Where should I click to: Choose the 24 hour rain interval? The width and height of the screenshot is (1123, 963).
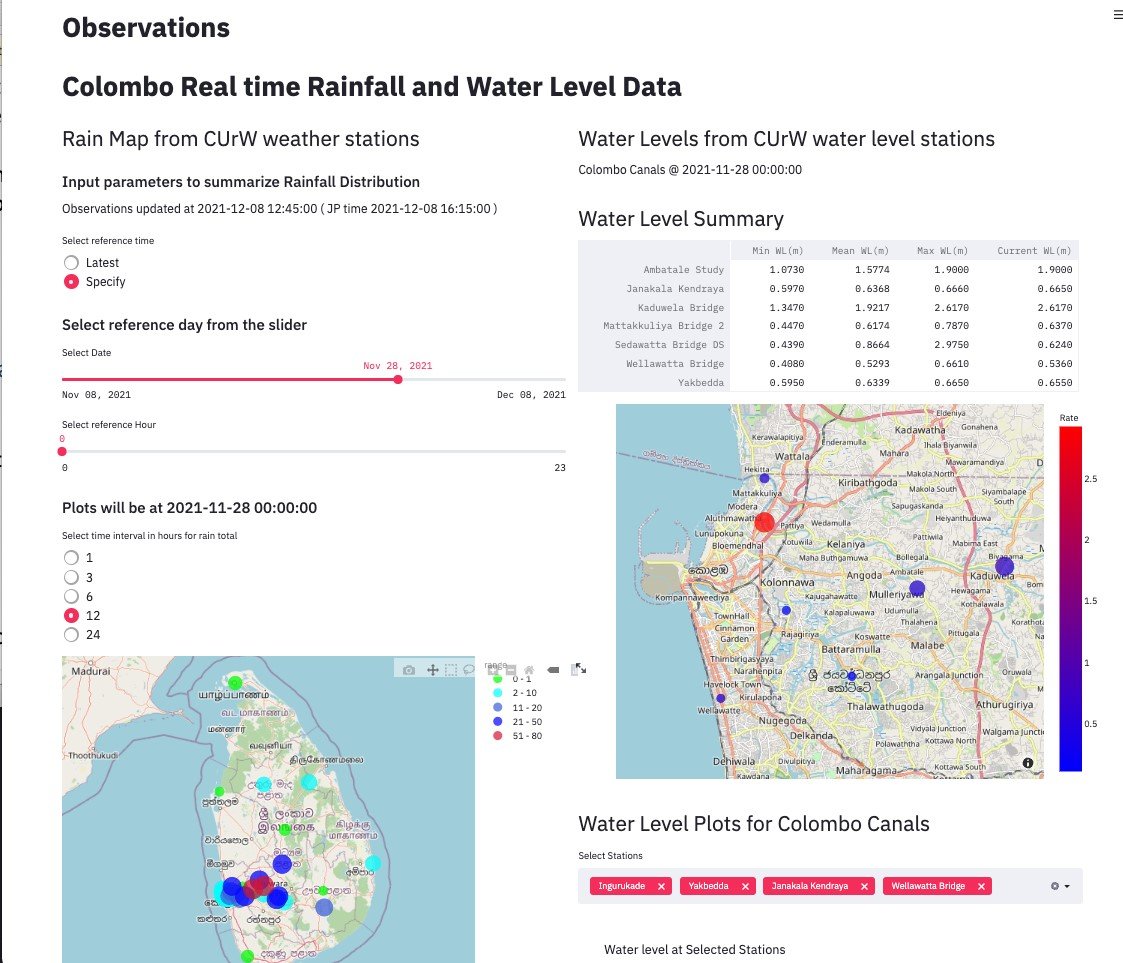click(71, 635)
